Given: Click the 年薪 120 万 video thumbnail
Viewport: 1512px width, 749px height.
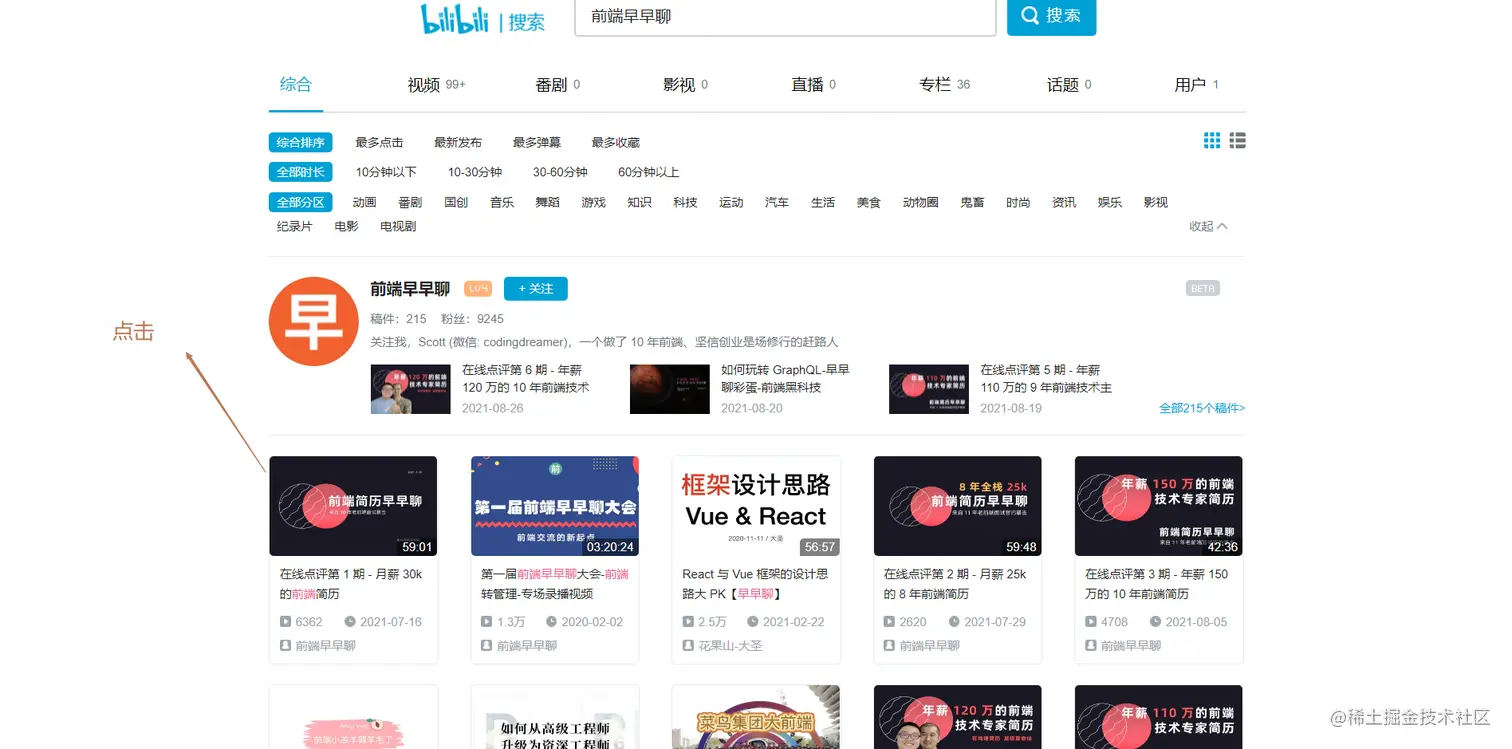Looking at the screenshot, I should pyautogui.click(x=958, y=717).
